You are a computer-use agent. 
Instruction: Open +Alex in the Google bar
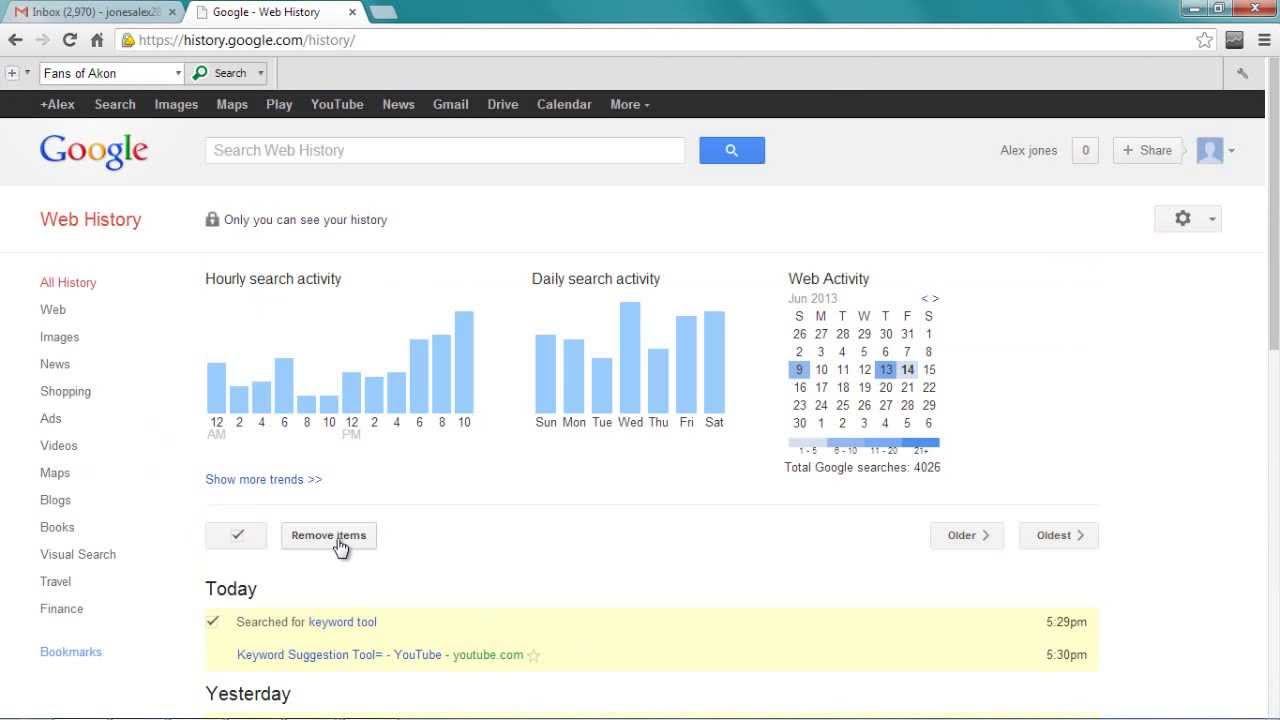pos(57,104)
